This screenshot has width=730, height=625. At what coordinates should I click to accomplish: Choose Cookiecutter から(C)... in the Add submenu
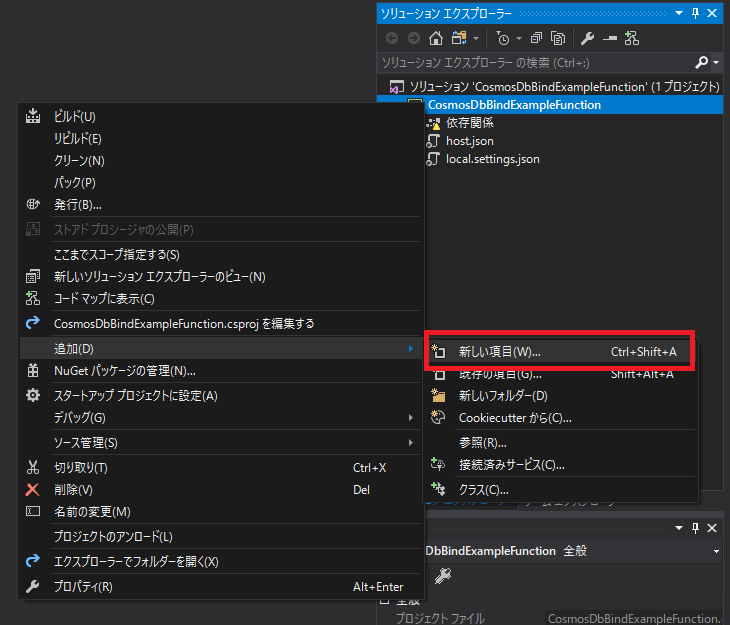[560, 417]
